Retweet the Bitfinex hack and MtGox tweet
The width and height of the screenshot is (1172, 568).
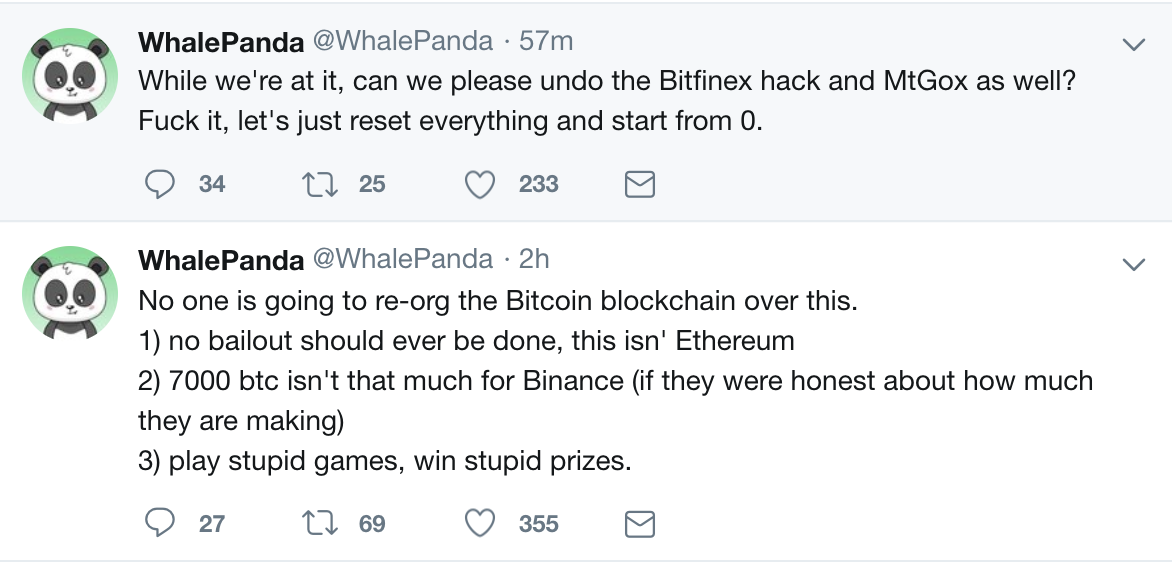(x=320, y=184)
